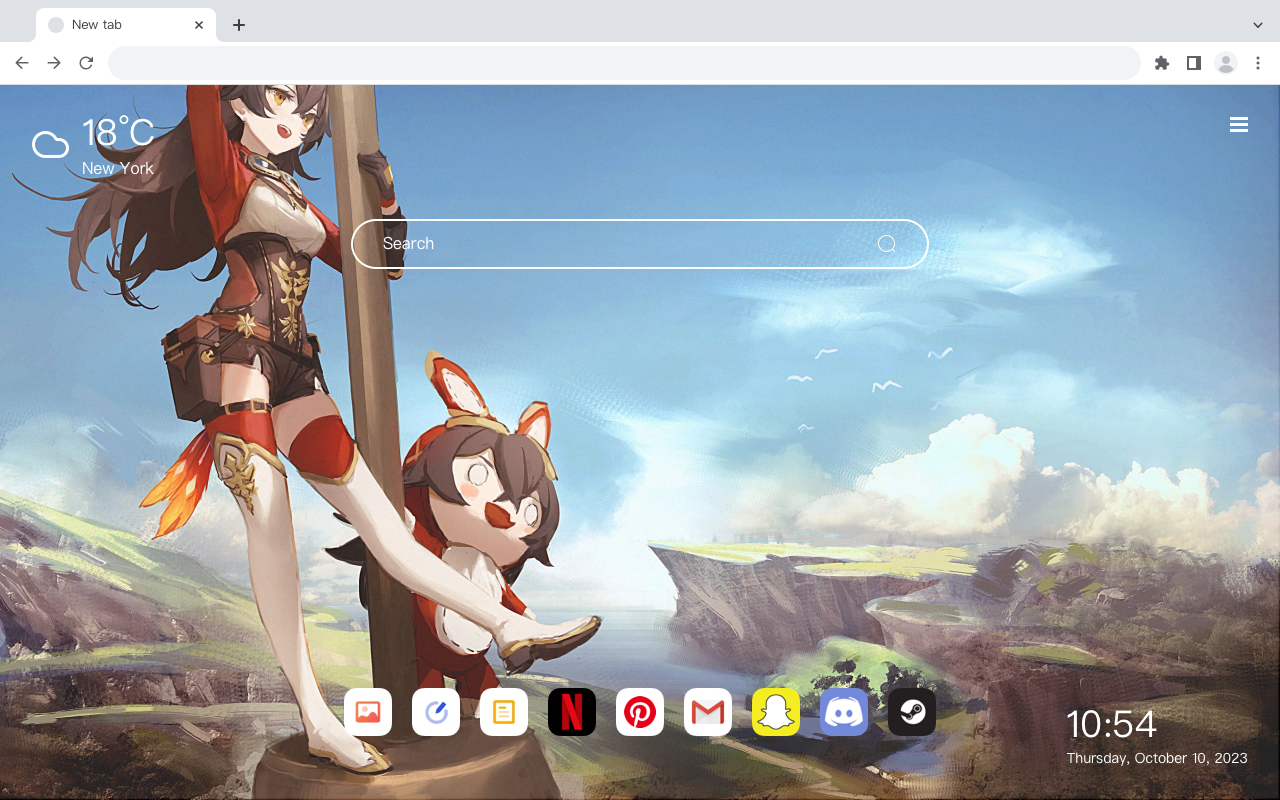Open the Snapchat shortcut icon
The height and width of the screenshot is (800, 1280).
(776, 712)
